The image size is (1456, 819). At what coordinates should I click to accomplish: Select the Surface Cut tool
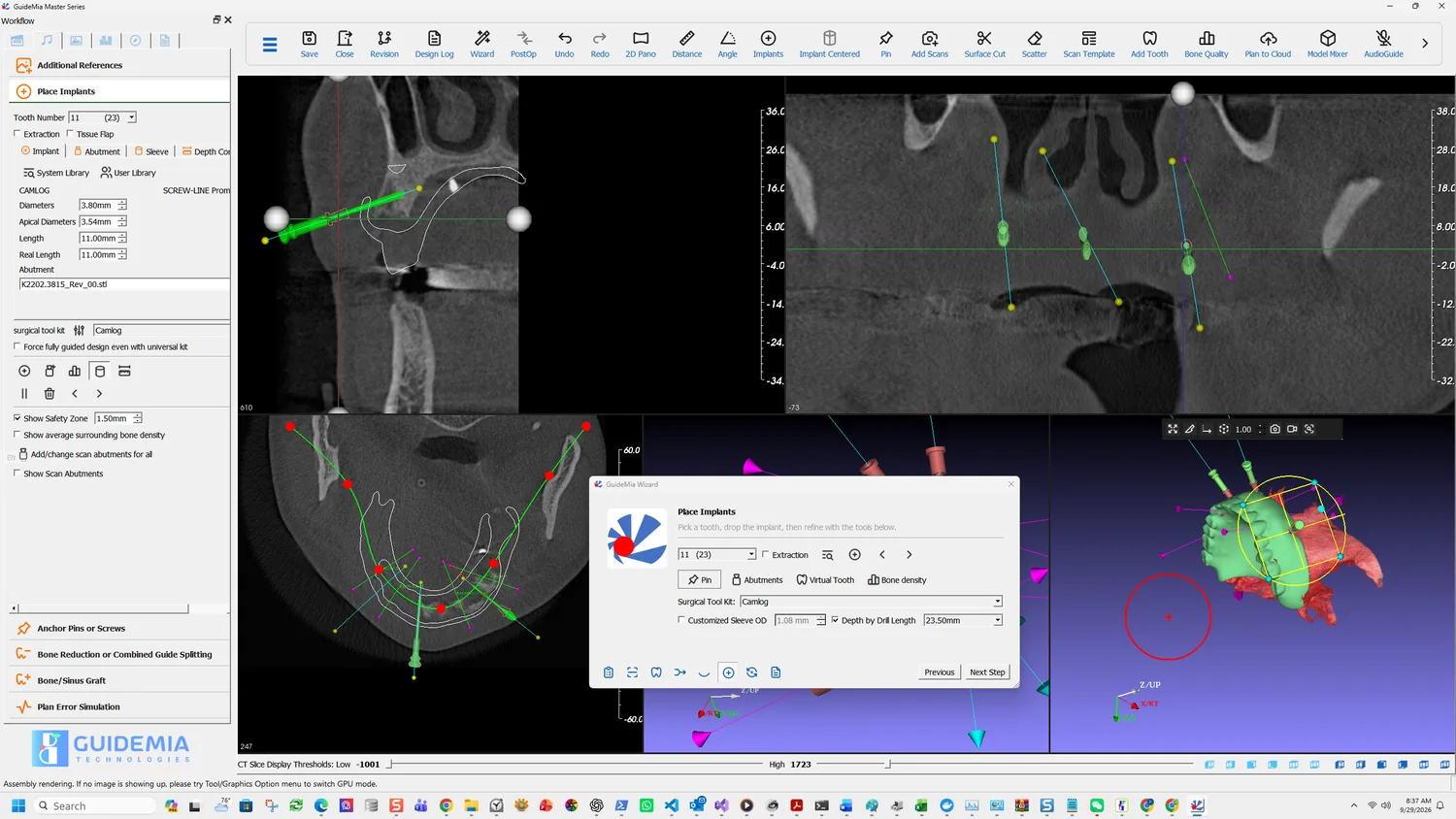[x=985, y=44]
